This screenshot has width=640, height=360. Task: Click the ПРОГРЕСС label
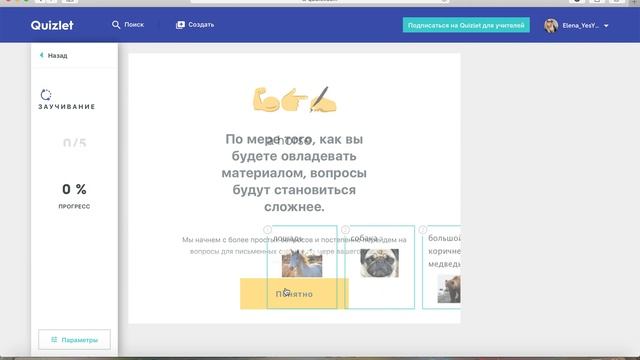click(74, 207)
